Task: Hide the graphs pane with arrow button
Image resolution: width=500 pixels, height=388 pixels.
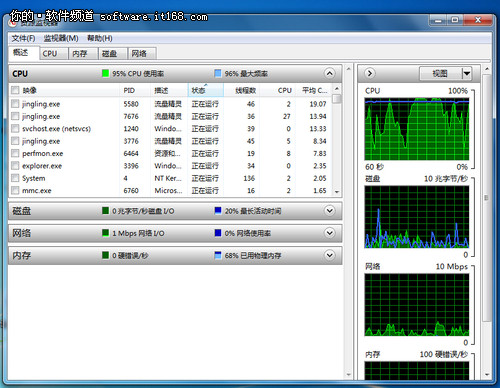Action: click(369, 73)
